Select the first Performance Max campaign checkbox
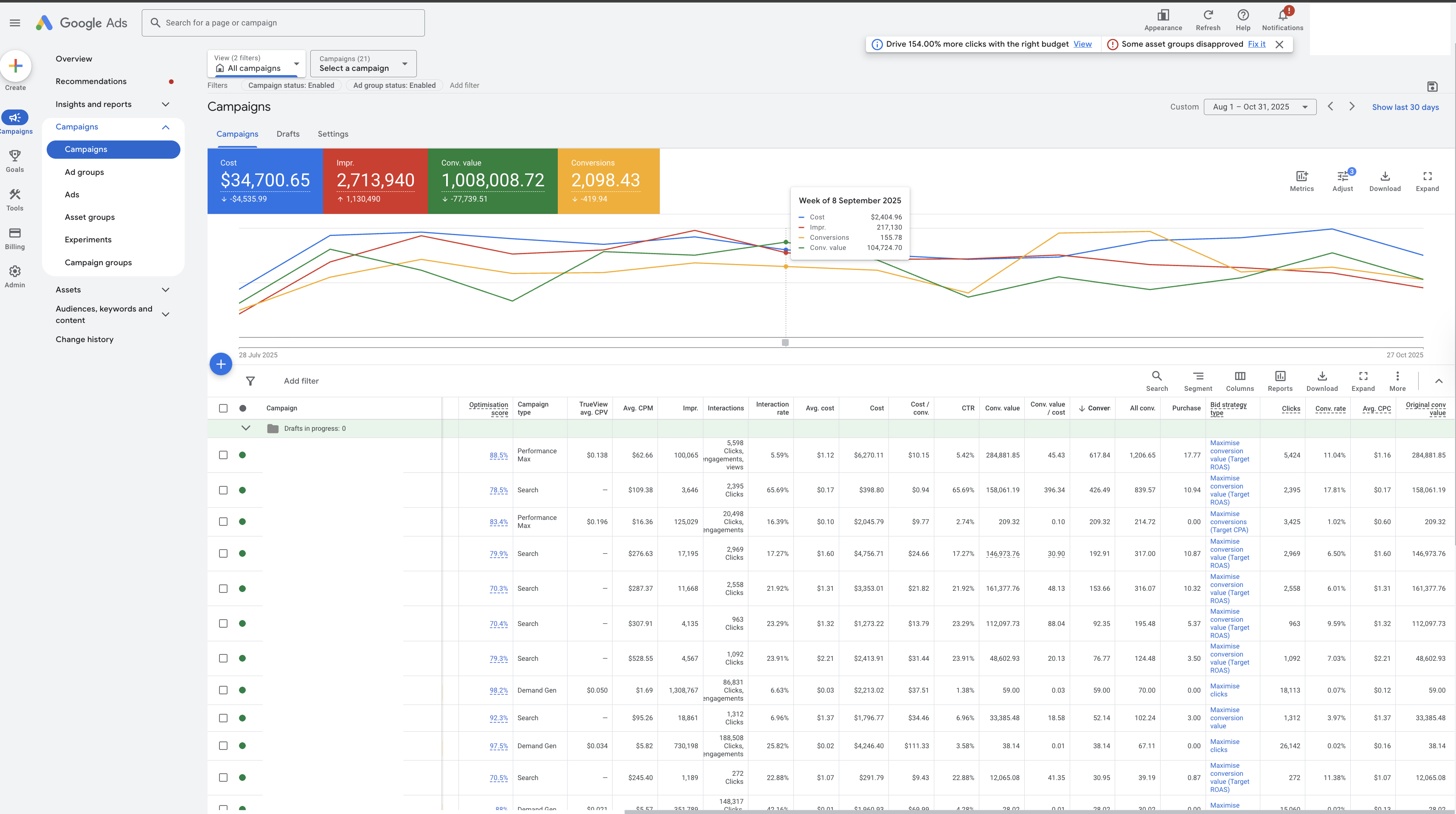This screenshot has width=1456, height=814. 223,455
